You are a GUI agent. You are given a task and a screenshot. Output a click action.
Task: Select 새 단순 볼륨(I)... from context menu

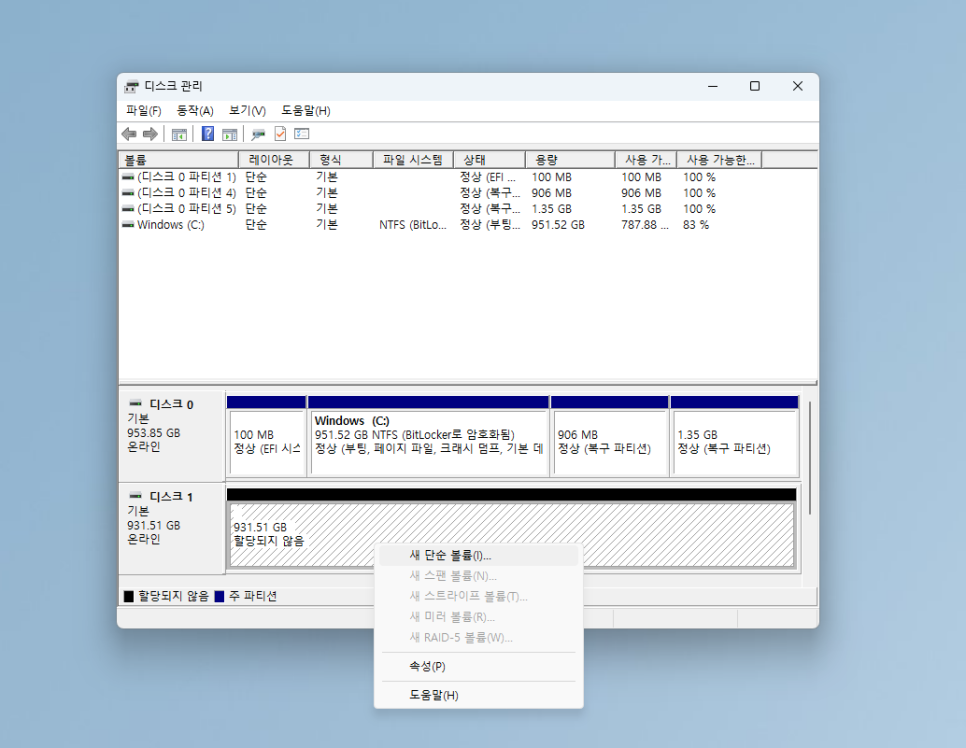[450, 555]
